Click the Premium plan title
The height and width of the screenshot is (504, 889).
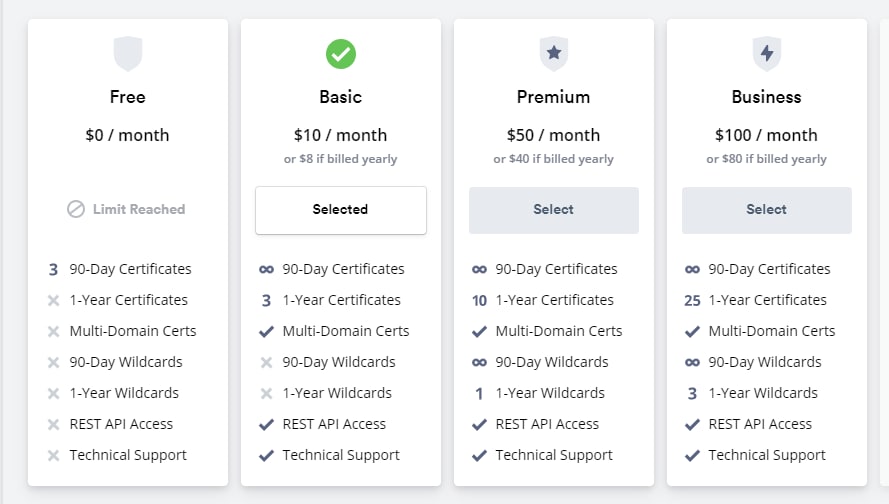coord(553,97)
